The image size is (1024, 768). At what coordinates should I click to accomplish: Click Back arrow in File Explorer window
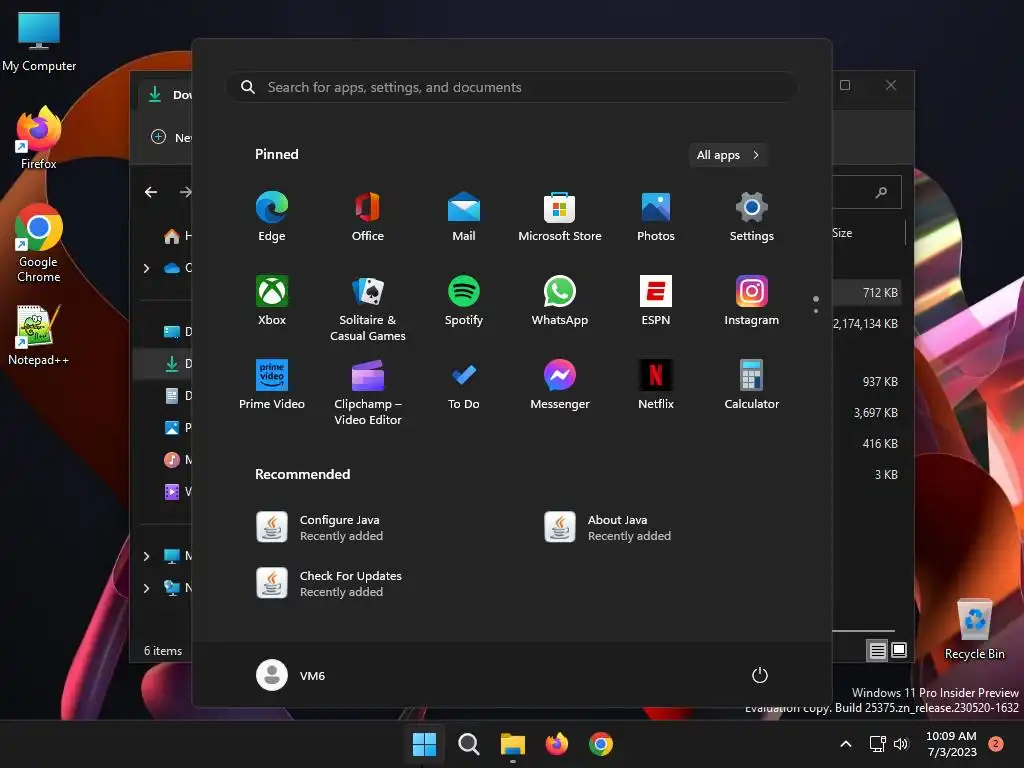151,192
